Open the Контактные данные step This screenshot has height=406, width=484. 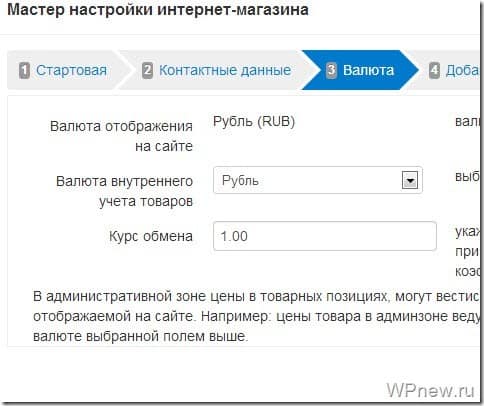pos(225,70)
